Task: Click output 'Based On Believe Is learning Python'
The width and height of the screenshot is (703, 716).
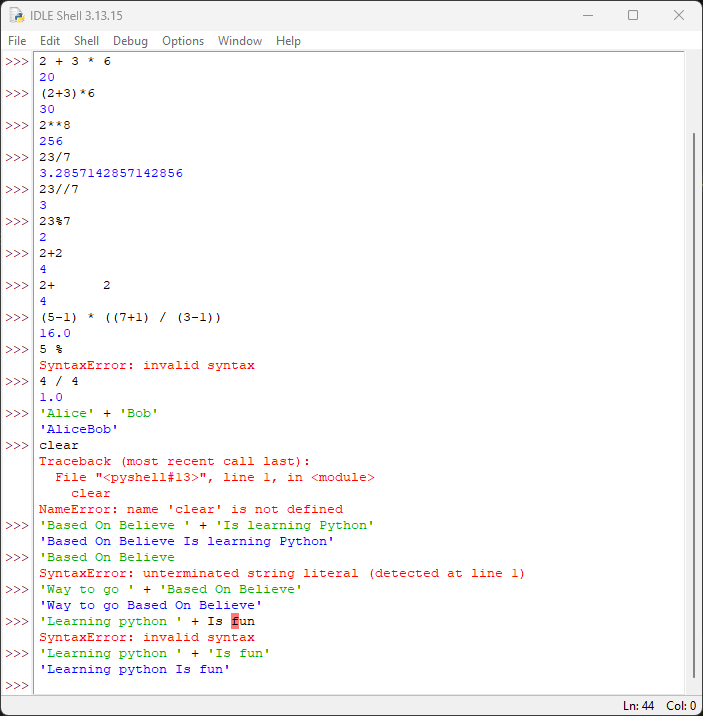Action: pos(187,541)
